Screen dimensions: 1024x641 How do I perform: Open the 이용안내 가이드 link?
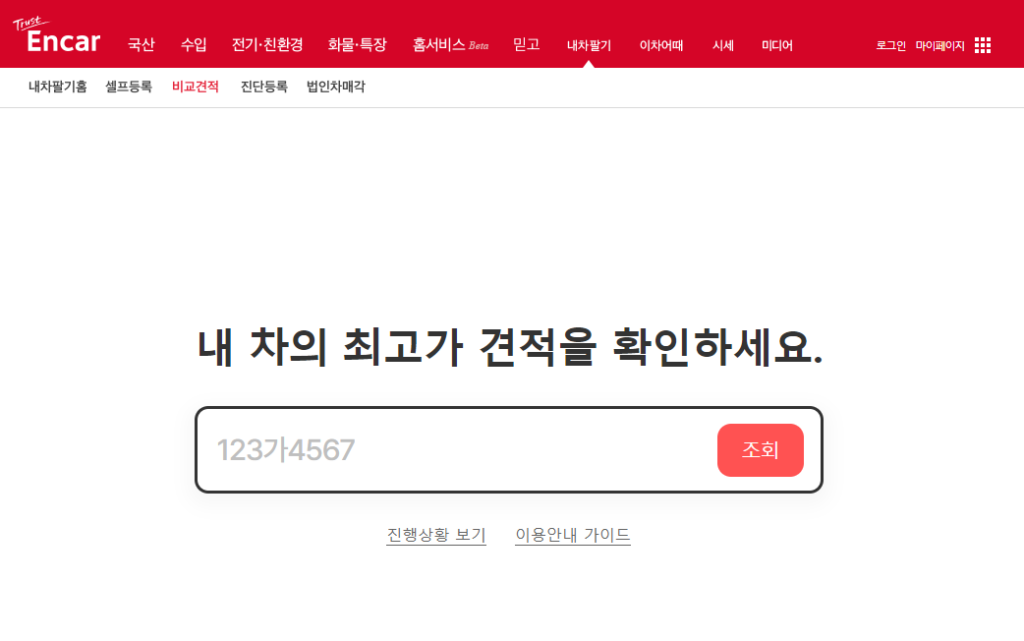pyautogui.click(x=573, y=535)
